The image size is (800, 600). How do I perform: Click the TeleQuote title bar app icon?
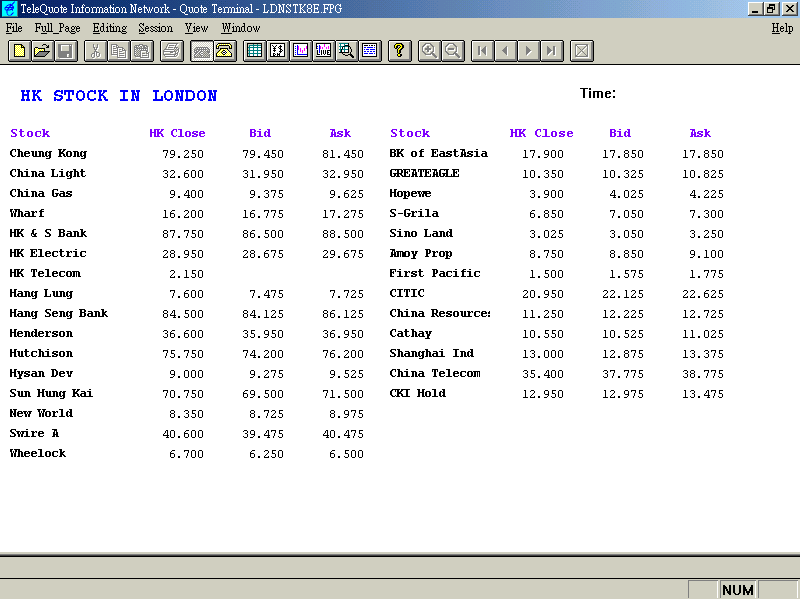[9, 9]
